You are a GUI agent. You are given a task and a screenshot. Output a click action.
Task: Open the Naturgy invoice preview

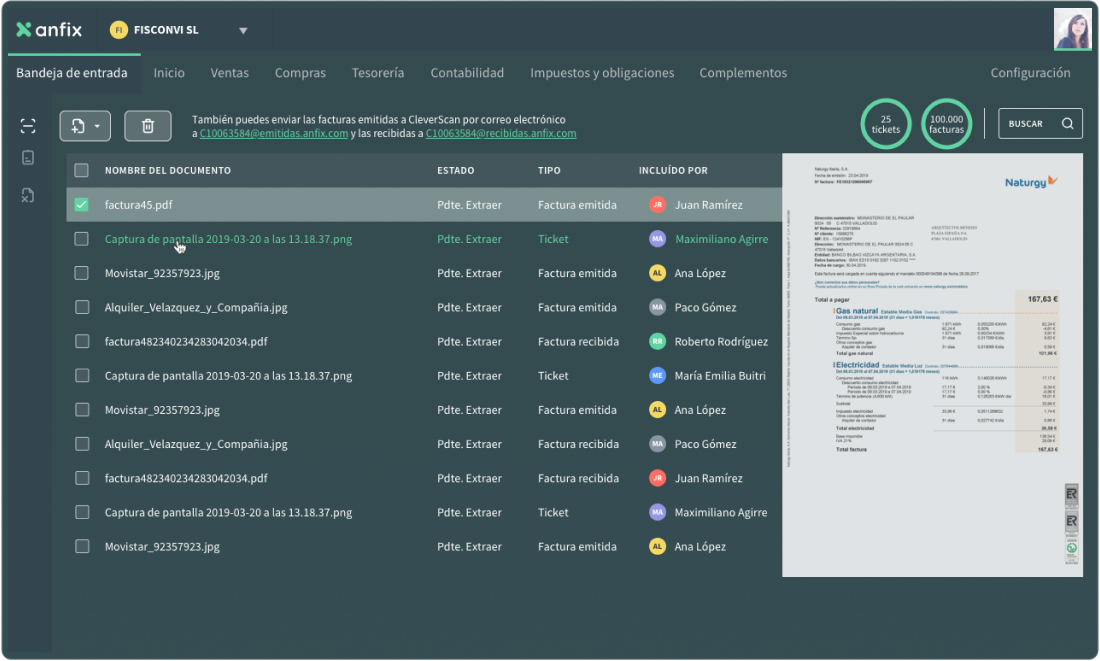932,365
